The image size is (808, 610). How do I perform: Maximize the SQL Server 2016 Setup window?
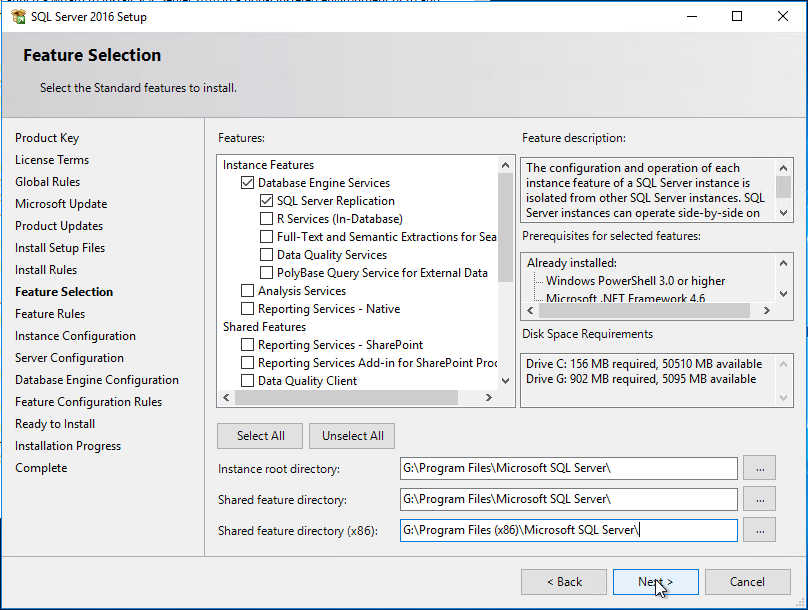tap(737, 16)
